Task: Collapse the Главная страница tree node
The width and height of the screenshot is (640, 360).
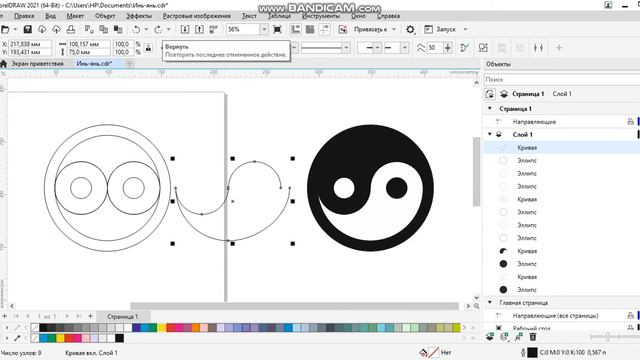Action: [x=490, y=302]
